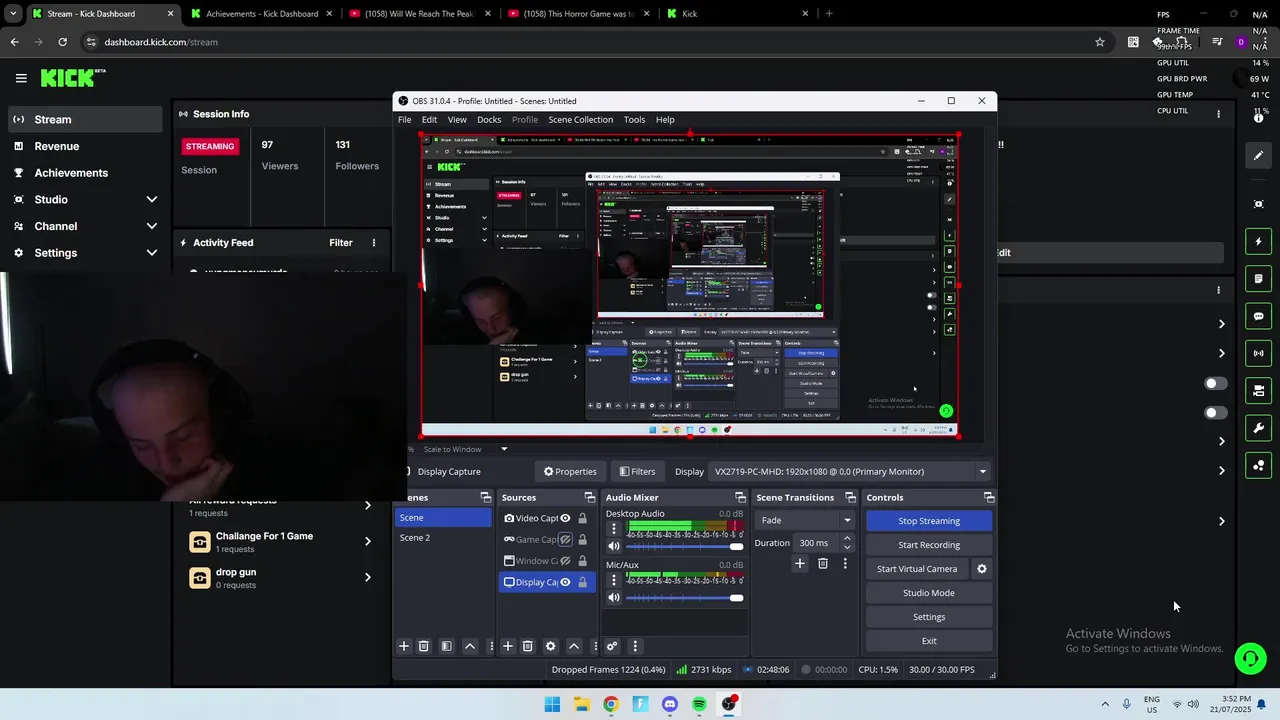The image size is (1280, 720).
Task: Open OBS Scene Collection menu
Action: (x=580, y=120)
